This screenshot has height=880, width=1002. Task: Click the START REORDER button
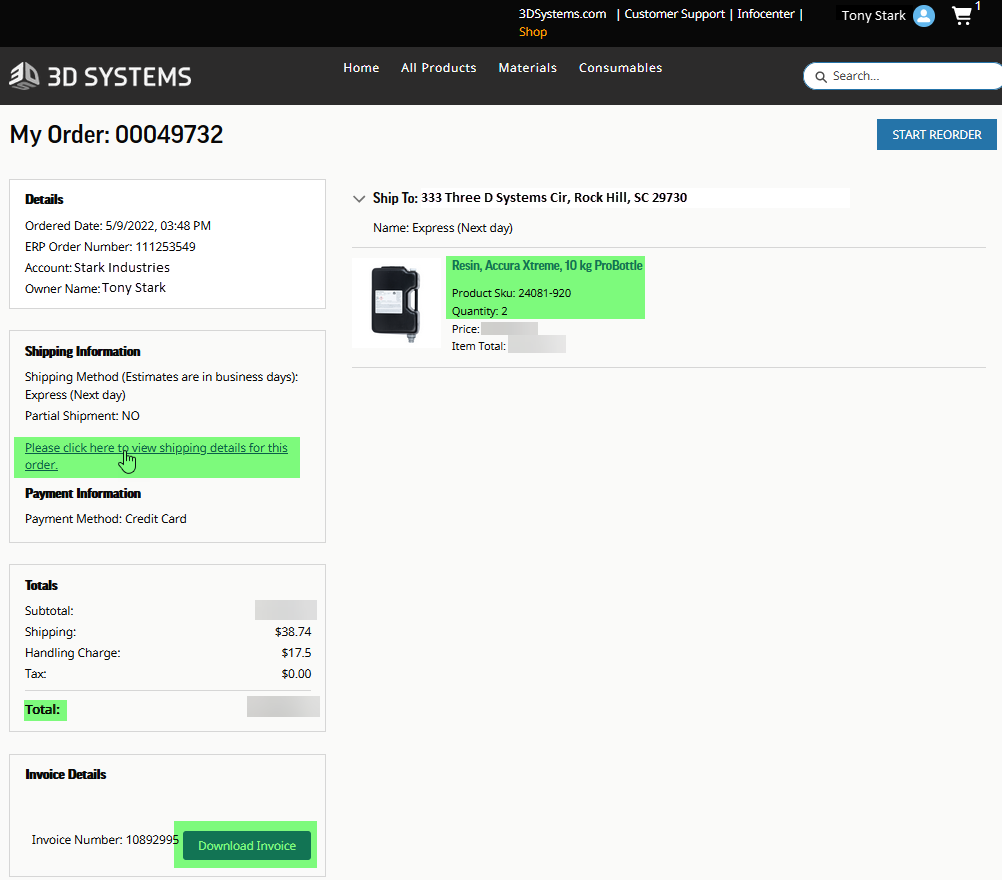(x=936, y=134)
